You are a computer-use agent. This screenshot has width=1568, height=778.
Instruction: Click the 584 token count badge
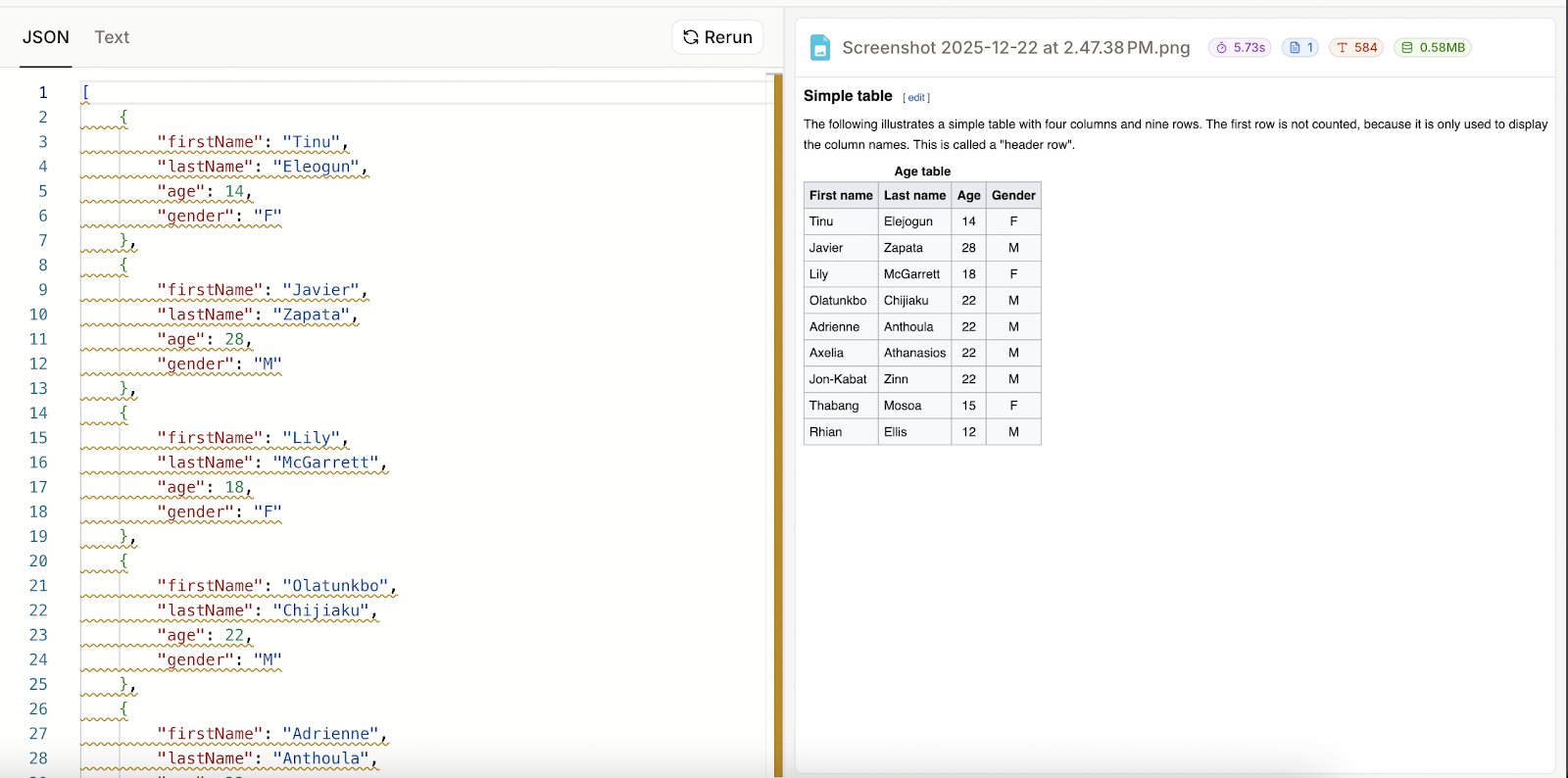[1356, 47]
